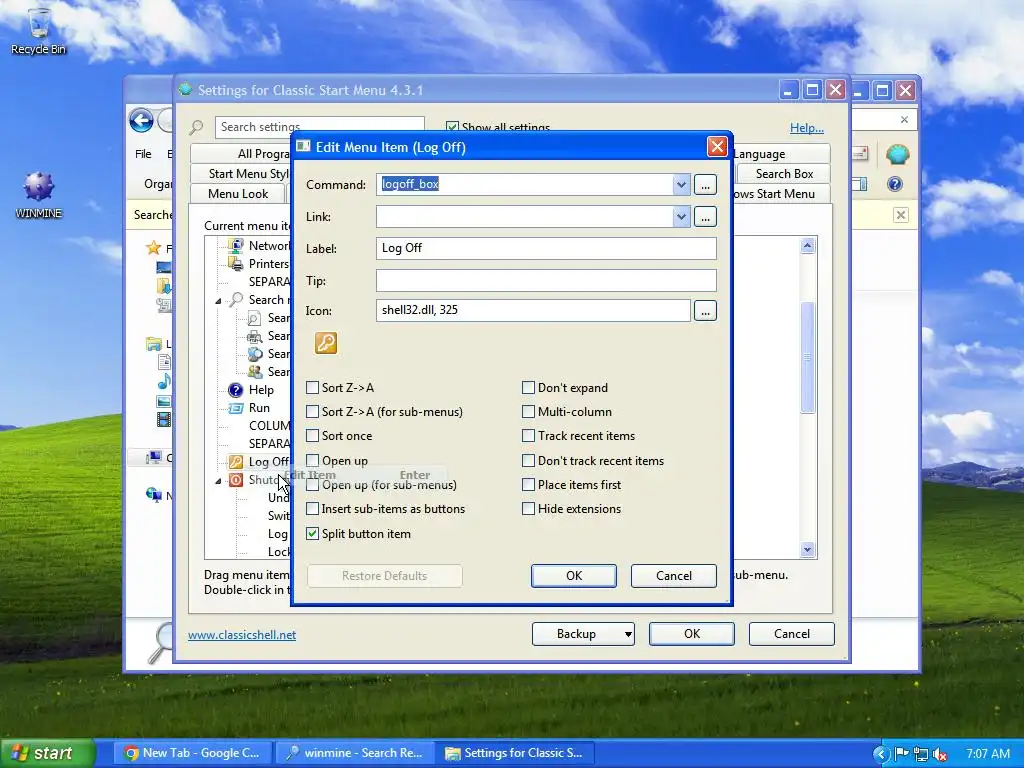Click the Icon path field
1024x768 pixels.
tap(533, 310)
